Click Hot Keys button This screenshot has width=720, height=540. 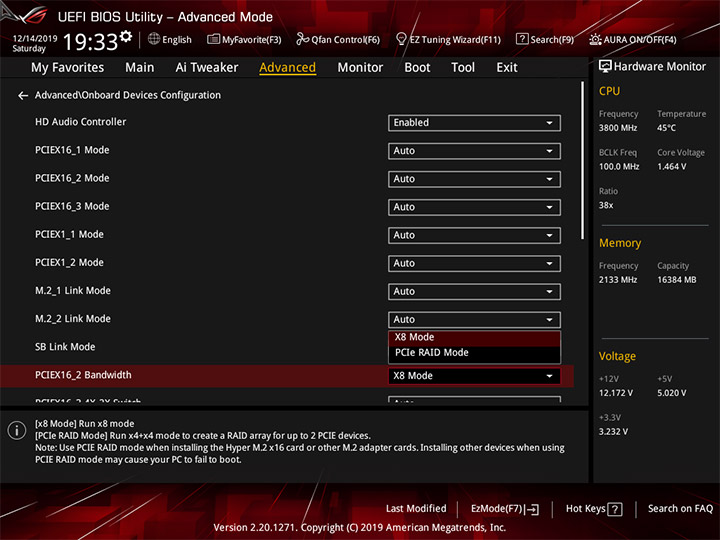point(594,509)
